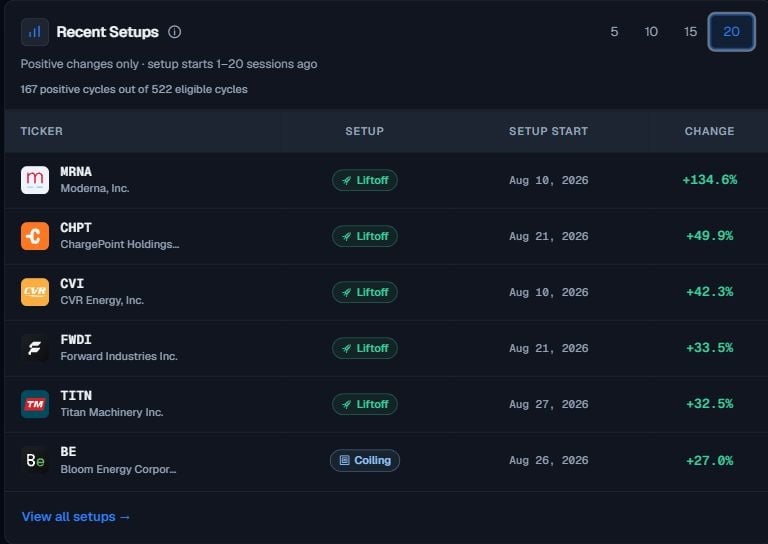
Task: Click the Moderna MRNA logo
Action: coord(35,180)
